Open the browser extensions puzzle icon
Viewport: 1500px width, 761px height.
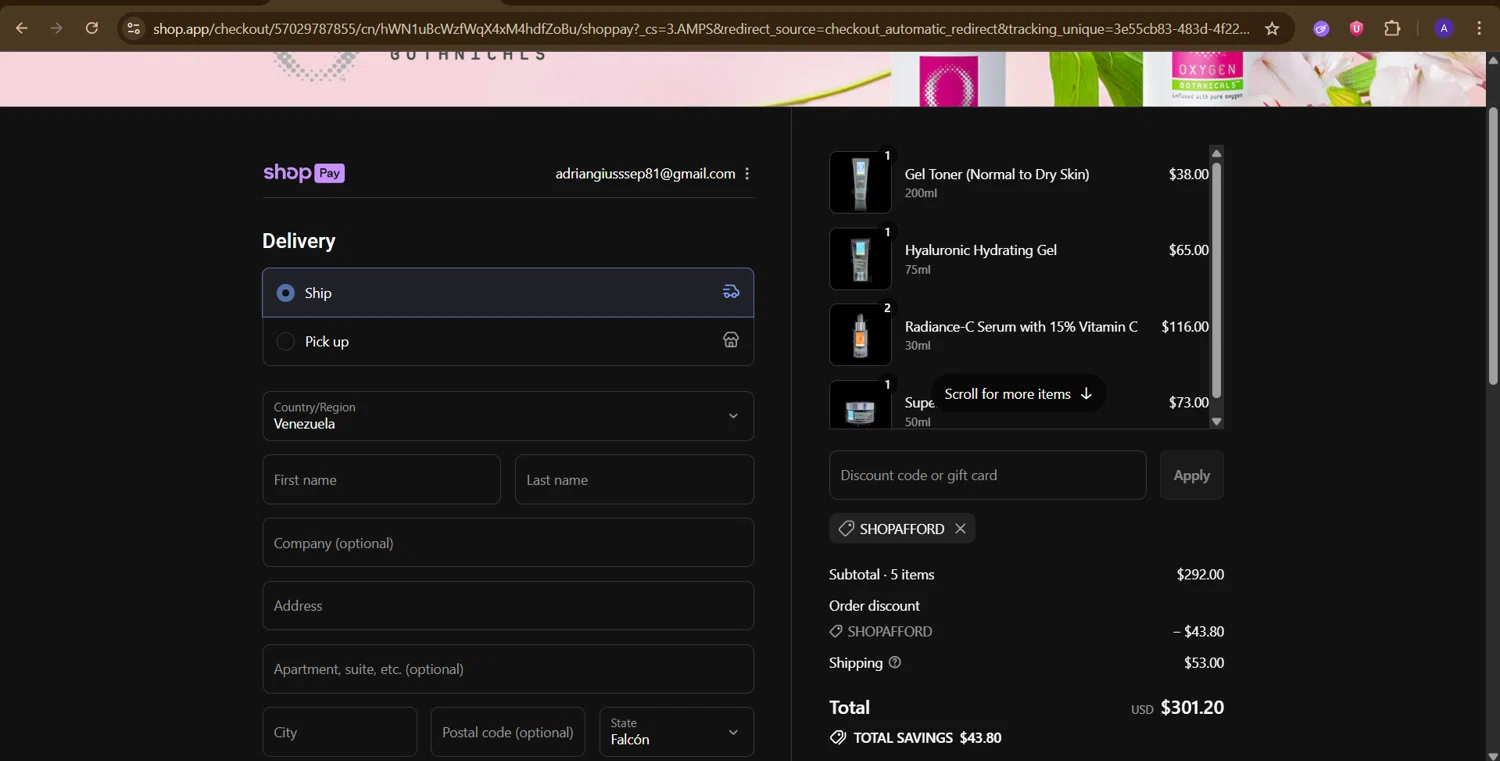[x=1392, y=29]
